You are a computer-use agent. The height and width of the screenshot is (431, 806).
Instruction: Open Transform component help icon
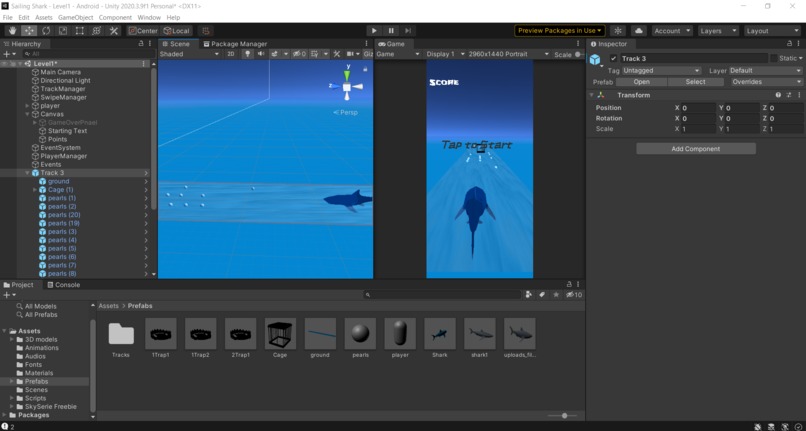pyautogui.click(x=778, y=95)
